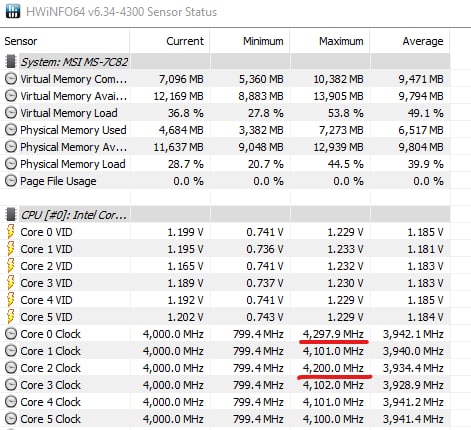Click the clock icon beside Core 0 Clock

[11, 334]
